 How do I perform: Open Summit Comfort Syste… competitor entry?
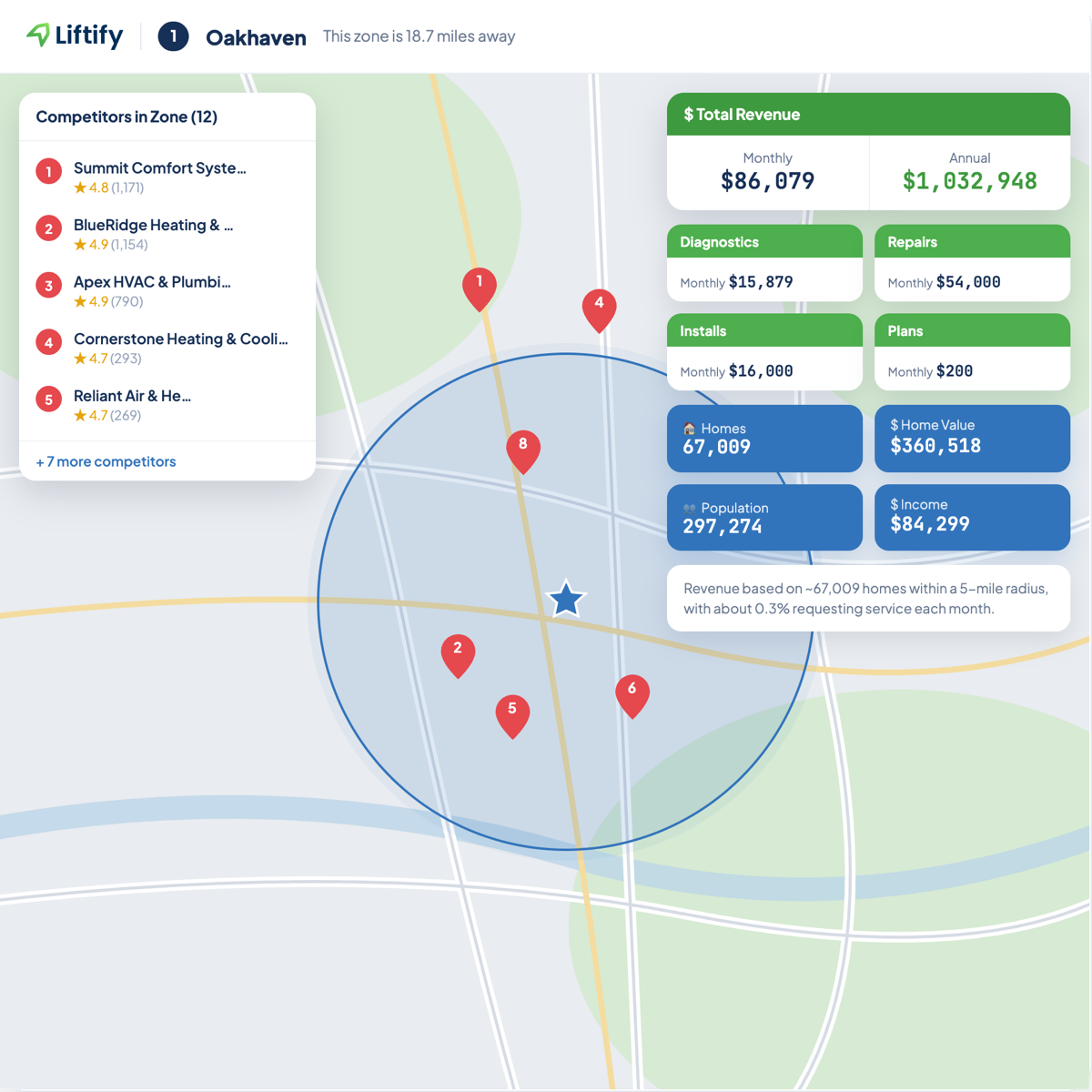pos(167,177)
